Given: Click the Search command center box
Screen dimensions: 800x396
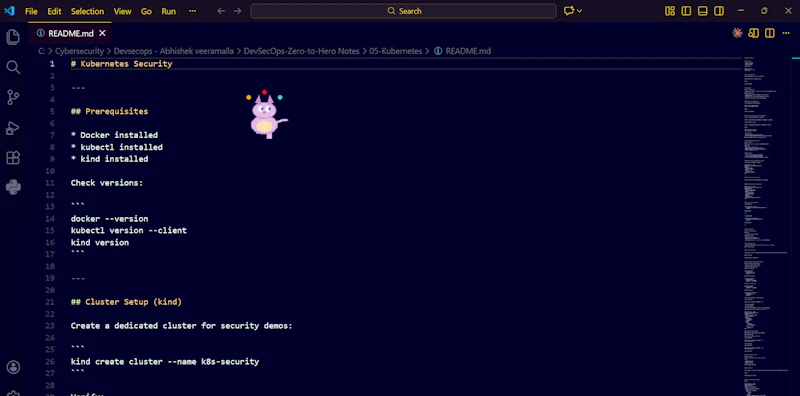Looking at the screenshot, I should pyautogui.click(x=403, y=11).
